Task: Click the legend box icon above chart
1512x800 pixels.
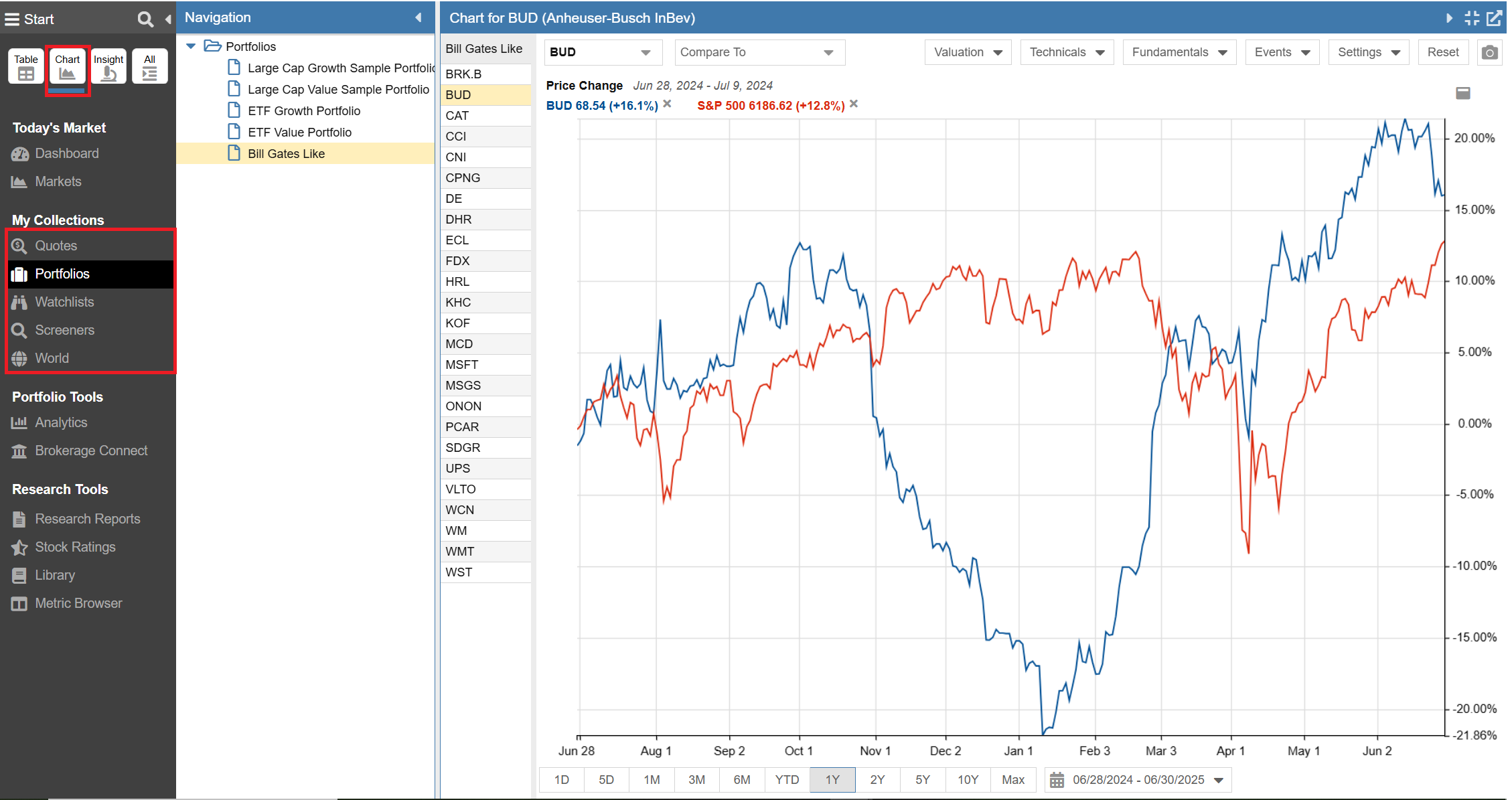Action: [1463, 93]
